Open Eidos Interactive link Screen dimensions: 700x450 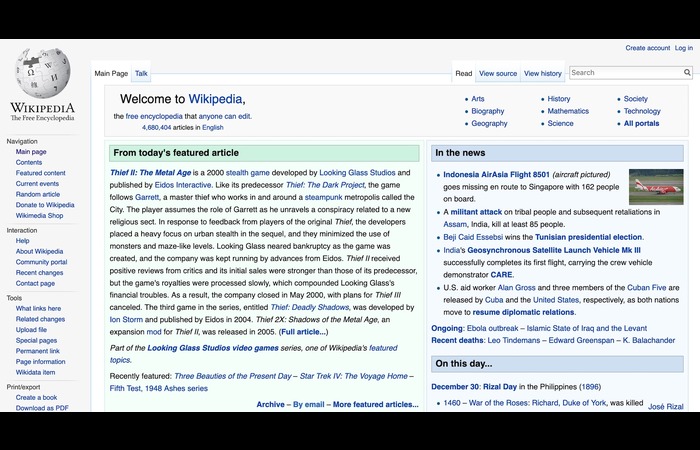point(183,185)
